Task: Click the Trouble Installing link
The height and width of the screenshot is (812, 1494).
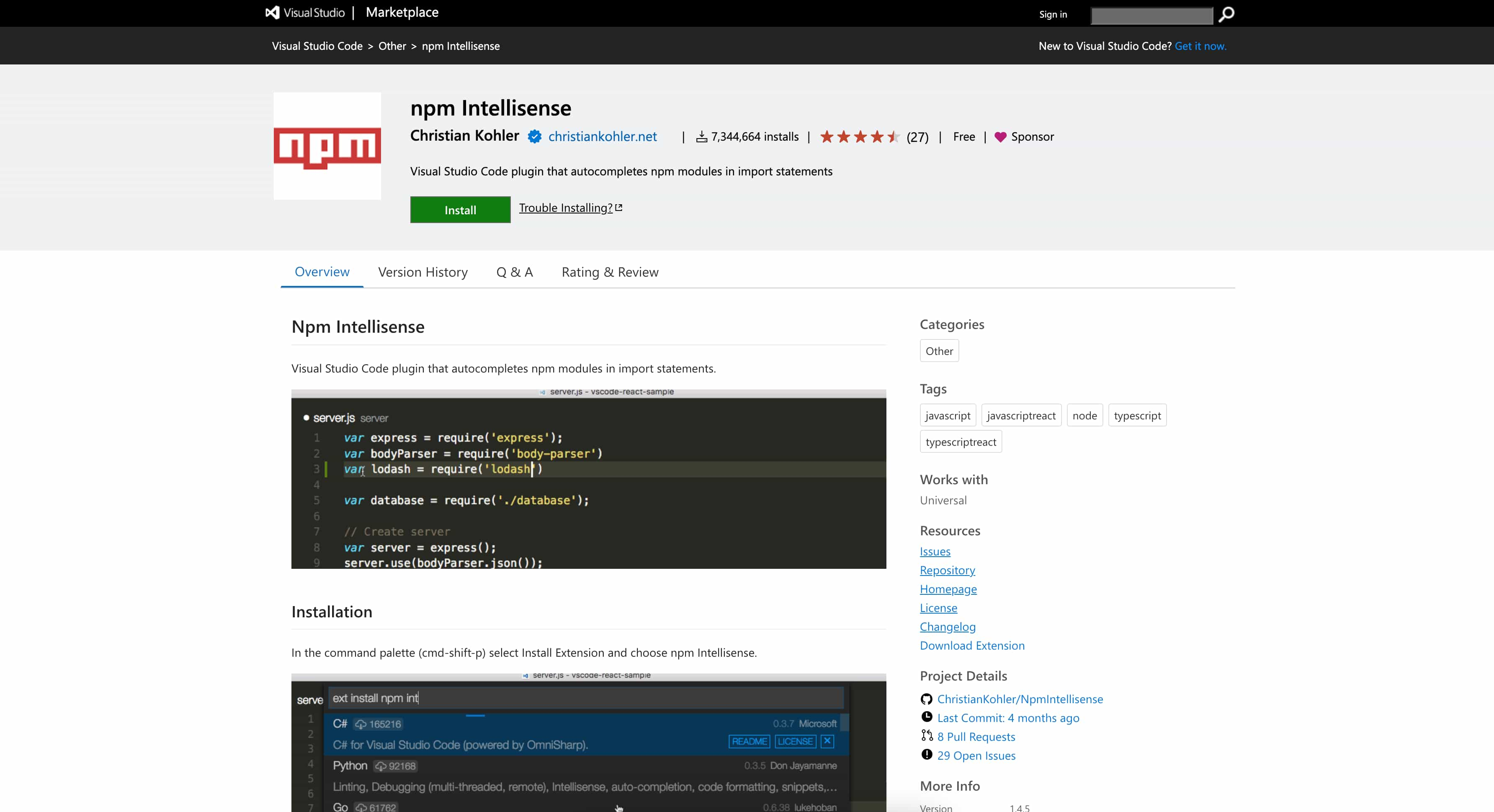Action: pyautogui.click(x=566, y=207)
